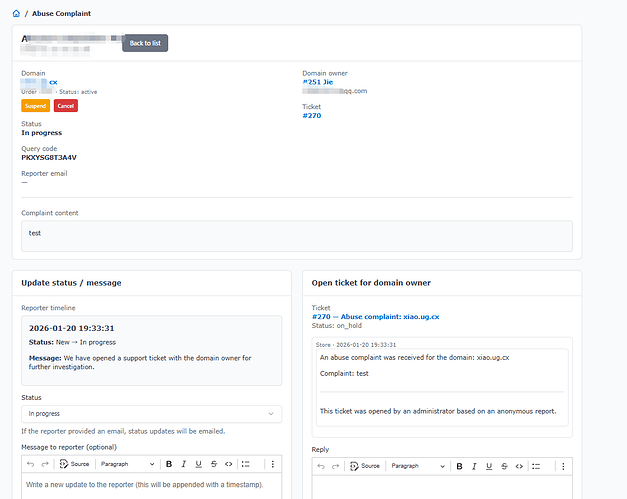Open #270 Abuse complaint: xiao.ug.cx ticket link
Image resolution: width=627 pixels, height=499 pixels.
(x=375, y=317)
